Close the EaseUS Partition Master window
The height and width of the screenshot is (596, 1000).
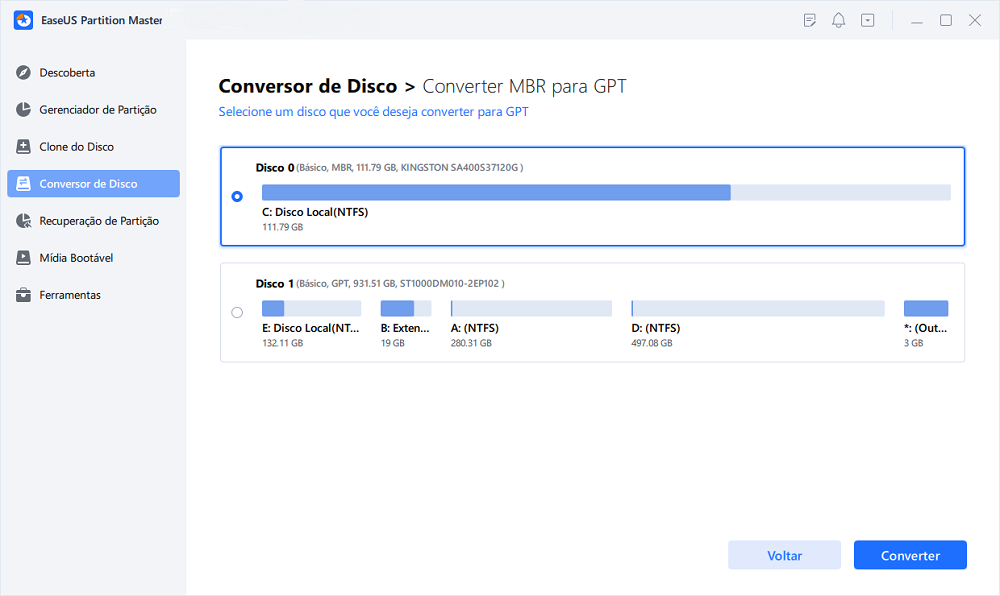(x=975, y=20)
